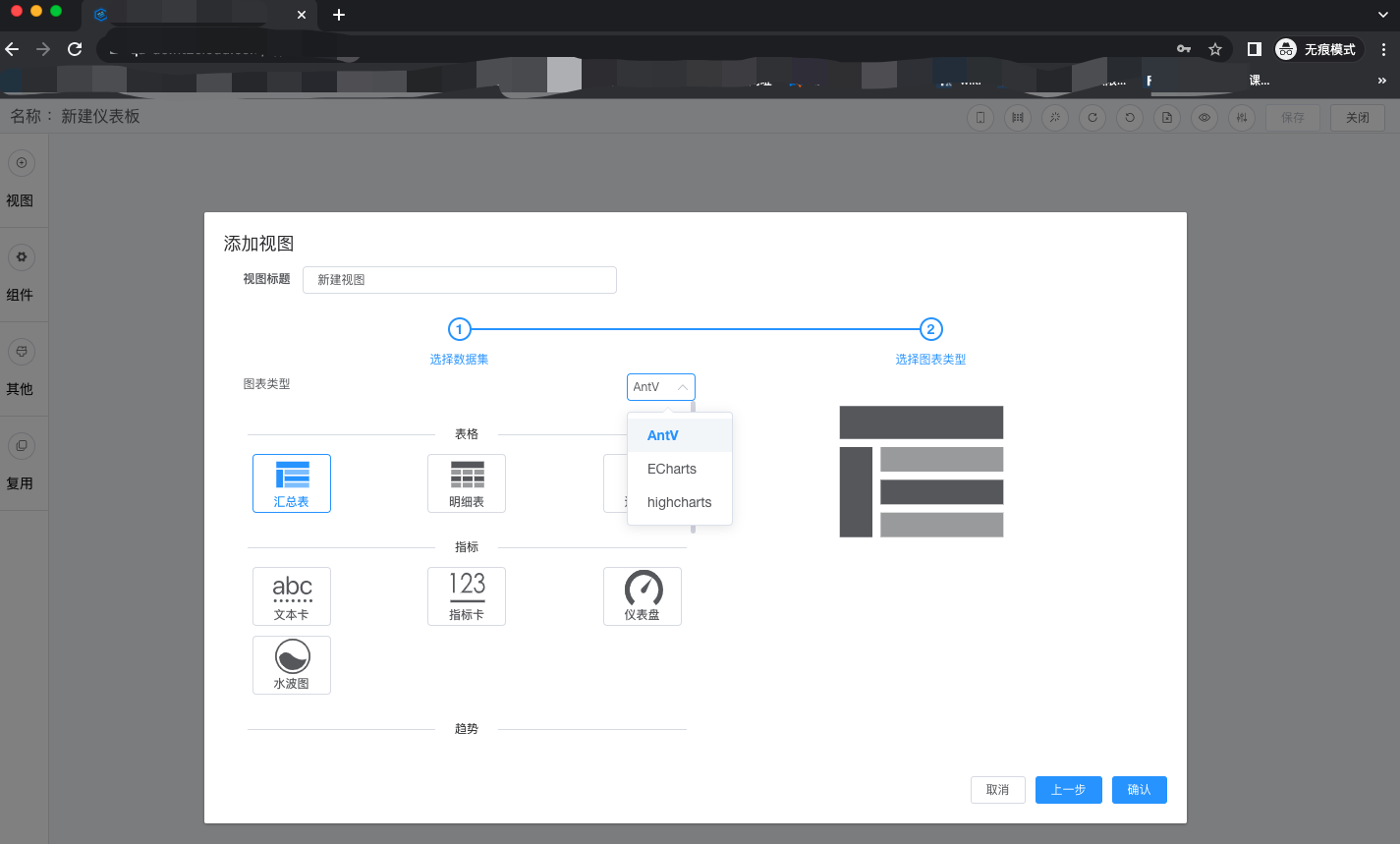The image size is (1400, 844).
Task: Choose the 明细表 table chart type
Action: click(x=467, y=483)
